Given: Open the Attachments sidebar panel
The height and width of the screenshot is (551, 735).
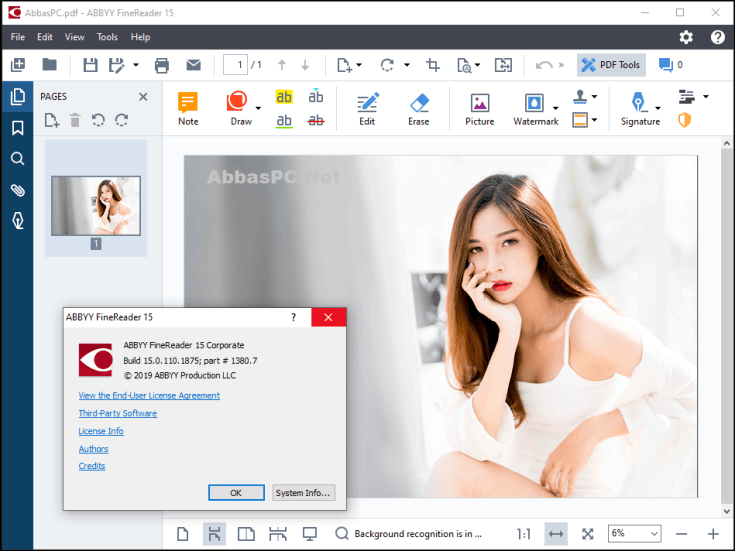Looking at the screenshot, I should point(18,190).
